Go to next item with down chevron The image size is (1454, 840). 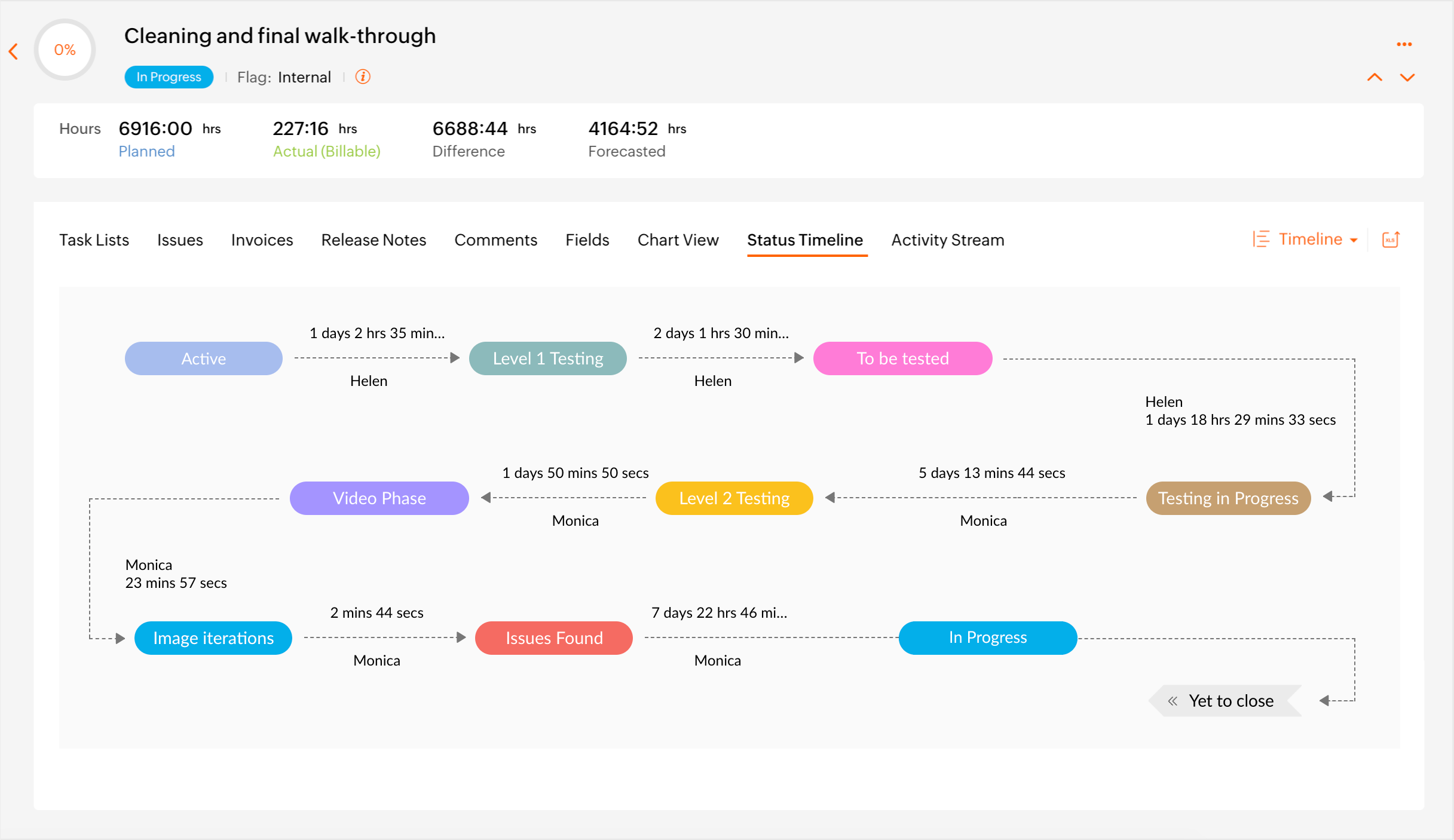click(x=1407, y=77)
